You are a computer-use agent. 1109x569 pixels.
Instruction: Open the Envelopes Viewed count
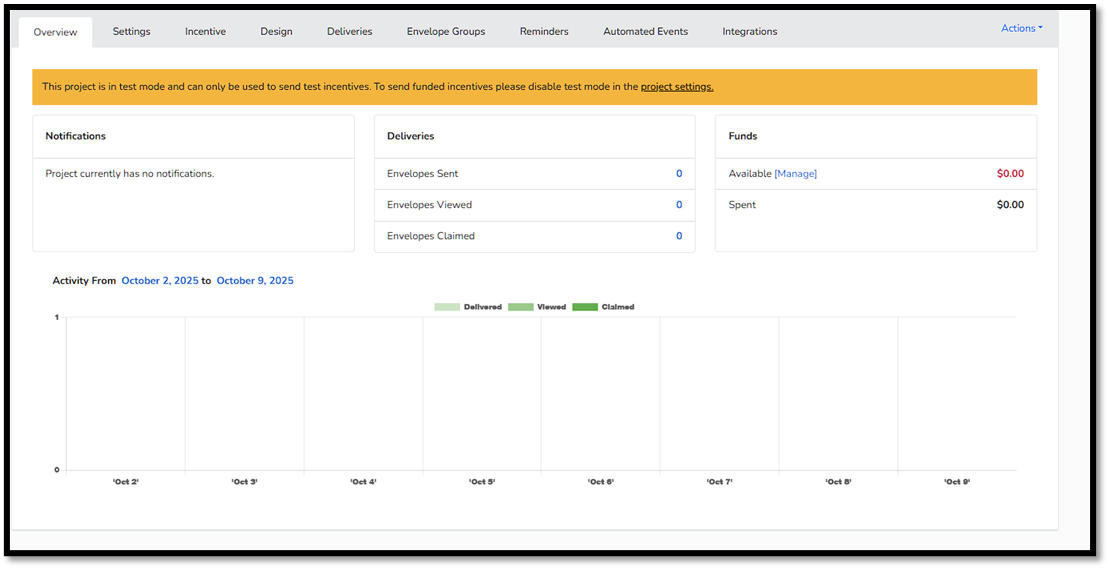click(x=679, y=204)
